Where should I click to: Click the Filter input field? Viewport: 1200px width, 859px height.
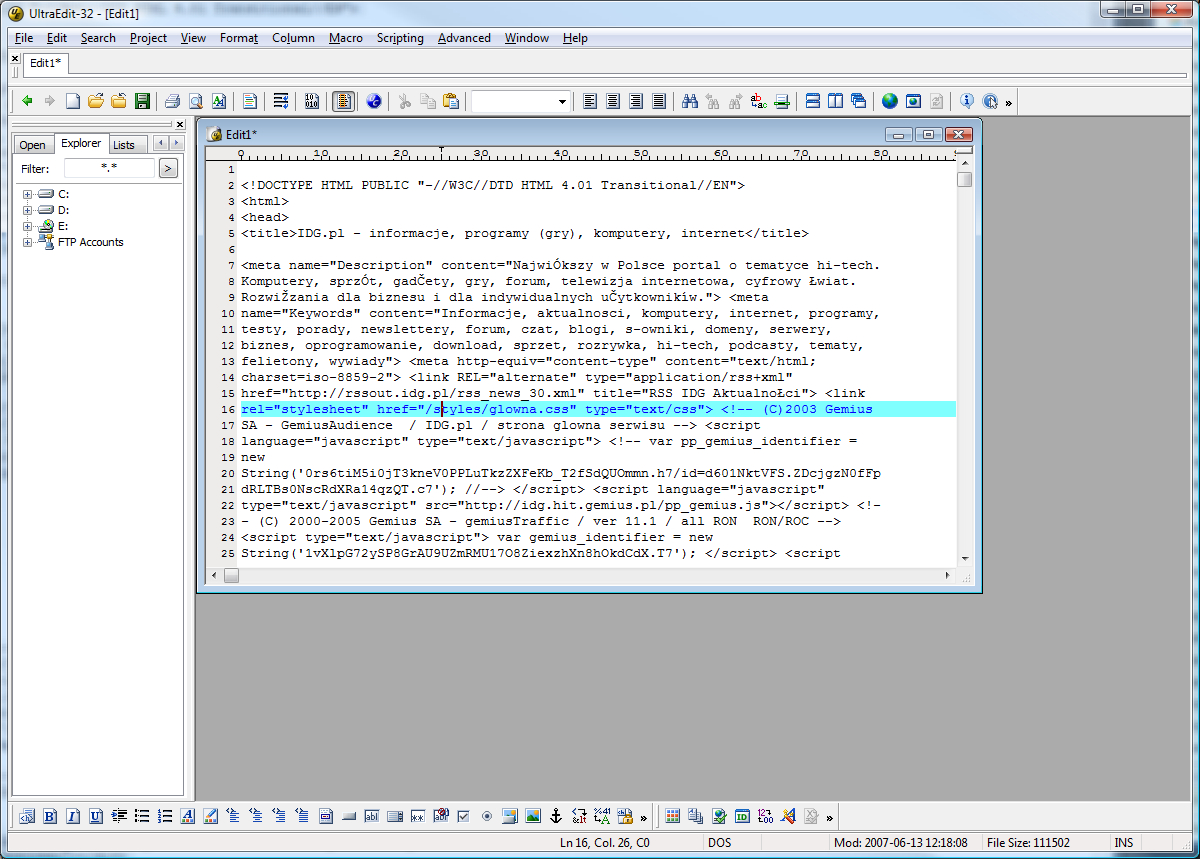tap(109, 168)
